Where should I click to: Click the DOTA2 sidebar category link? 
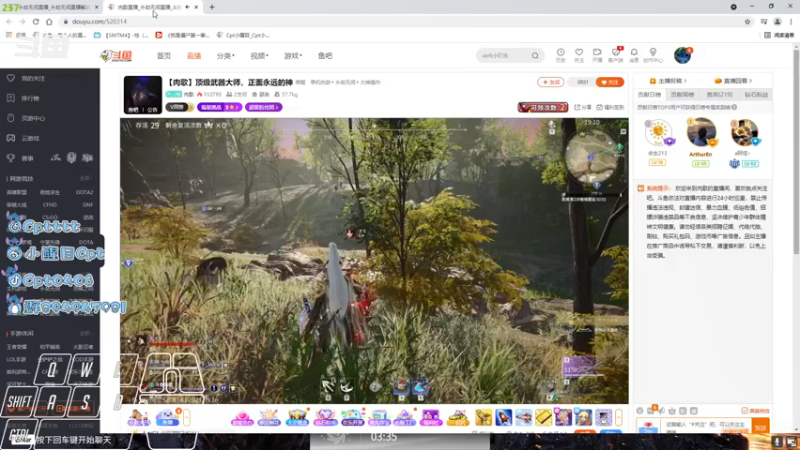84,192
